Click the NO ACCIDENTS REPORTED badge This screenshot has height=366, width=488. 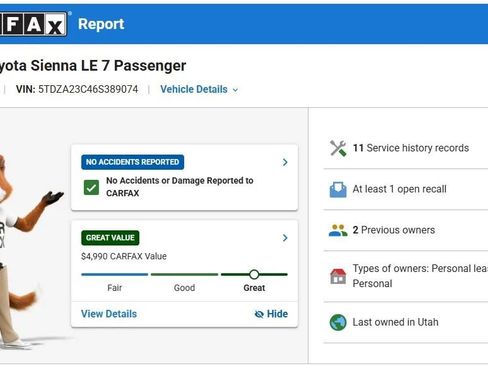tap(133, 162)
